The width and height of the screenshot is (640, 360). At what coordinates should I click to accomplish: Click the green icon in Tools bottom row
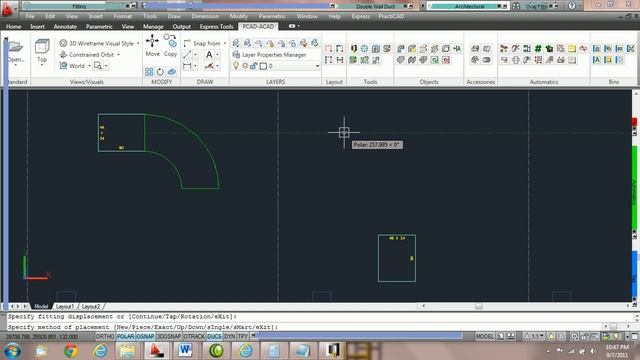(x=353, y=60)
